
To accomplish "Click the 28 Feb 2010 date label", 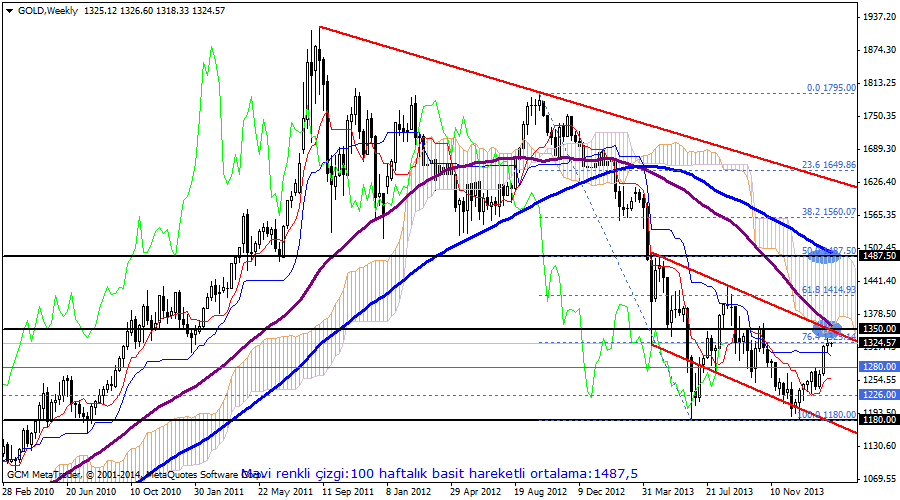I will (28, 492).
